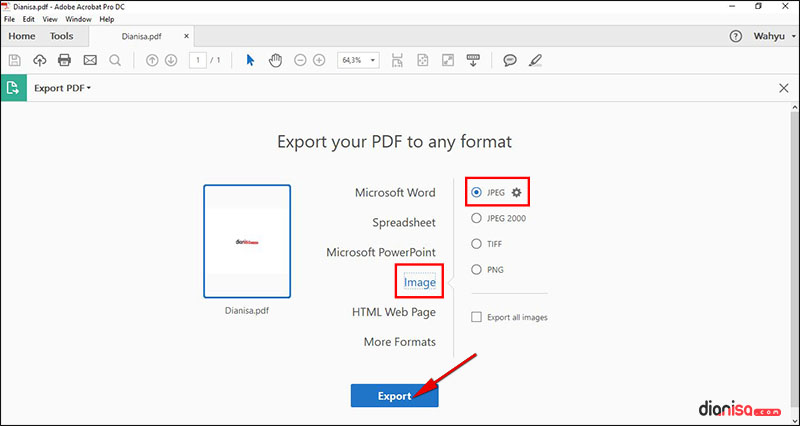800x426 pixels.
Task: Go to previous page arrow icon
Action: 152,60
